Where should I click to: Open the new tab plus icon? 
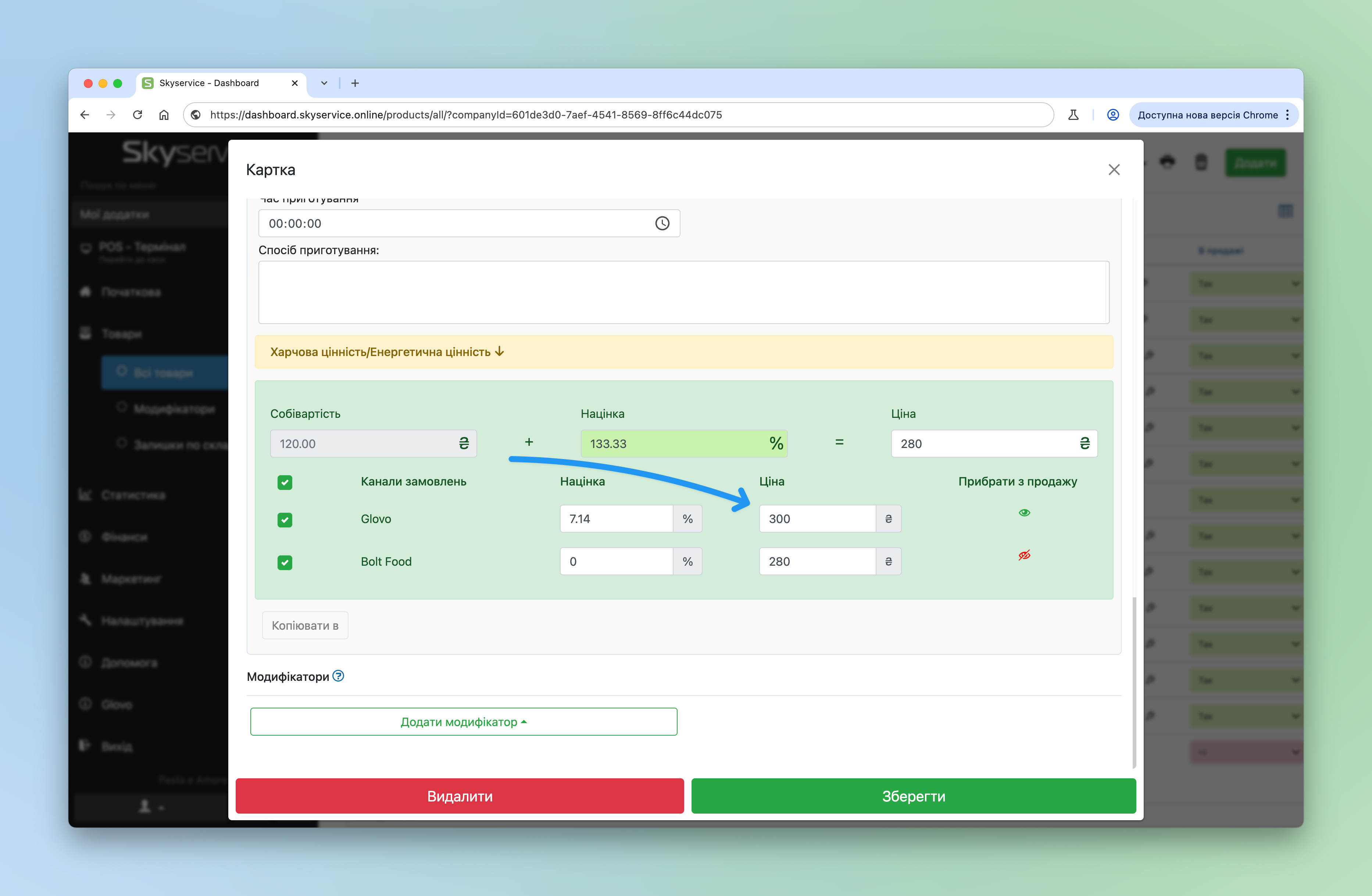coord(355,83)
